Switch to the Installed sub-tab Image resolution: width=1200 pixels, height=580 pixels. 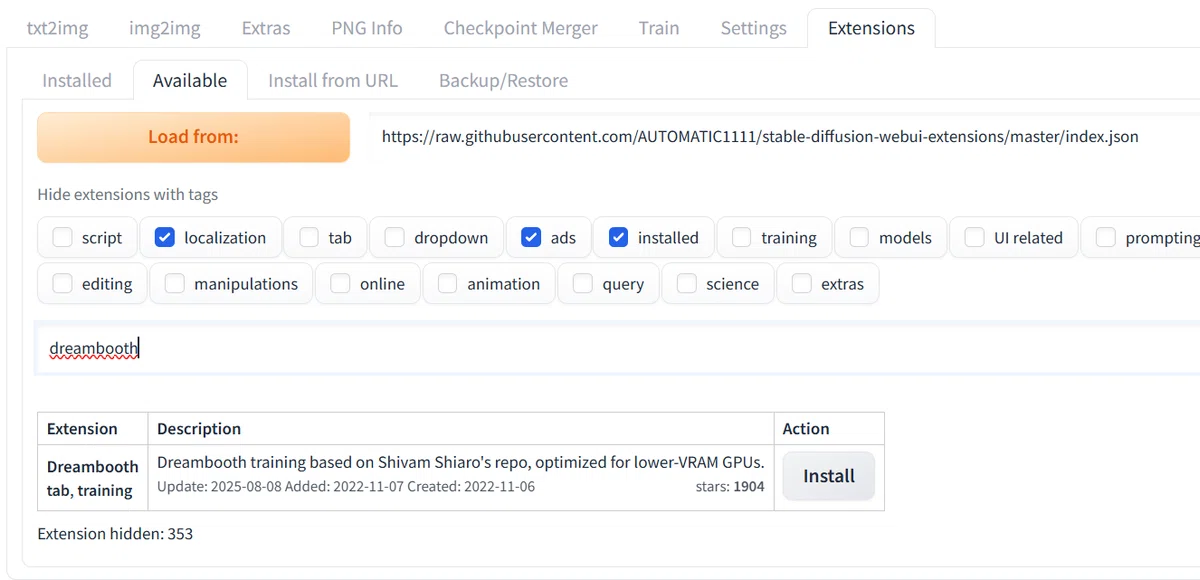pyautogui.click(x=77, y=80)
